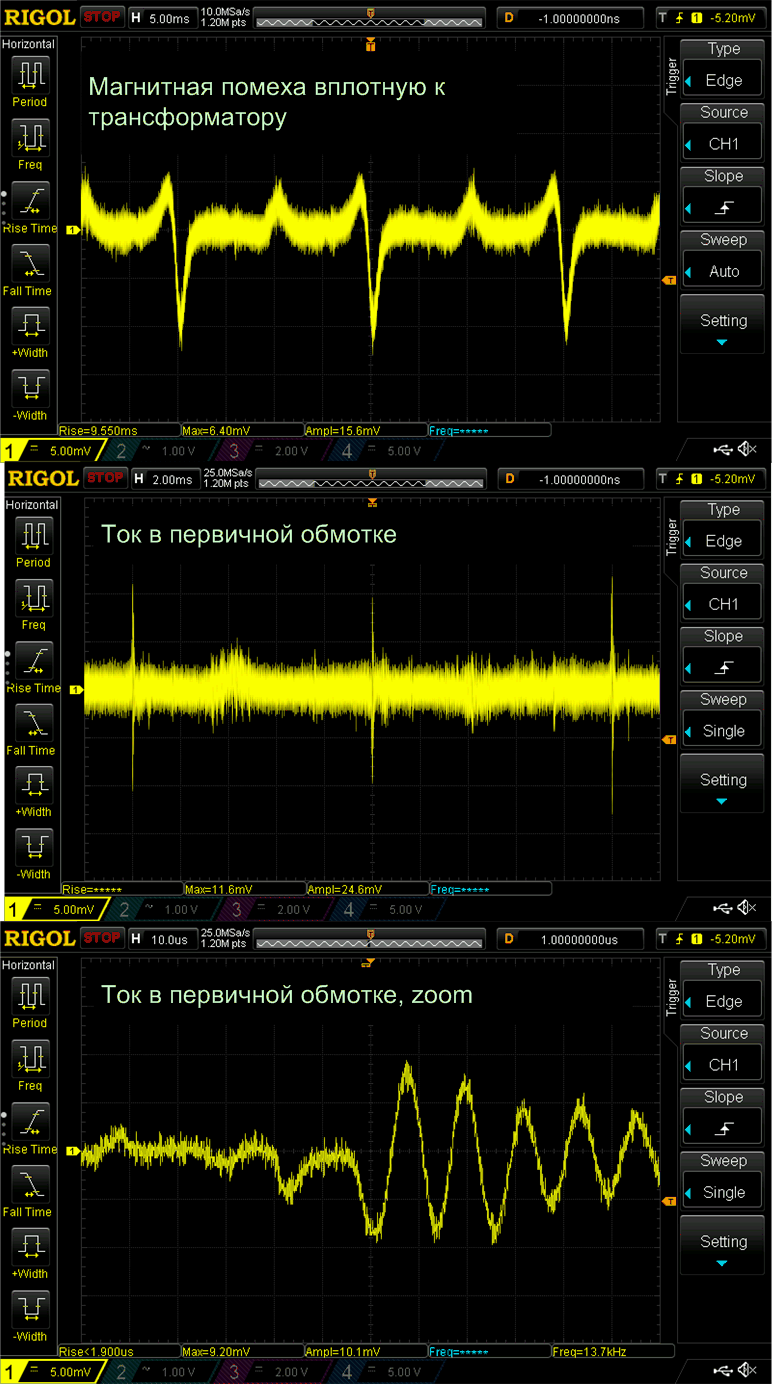Choose Rise Time icon in the 5.00ms capture

30,200
